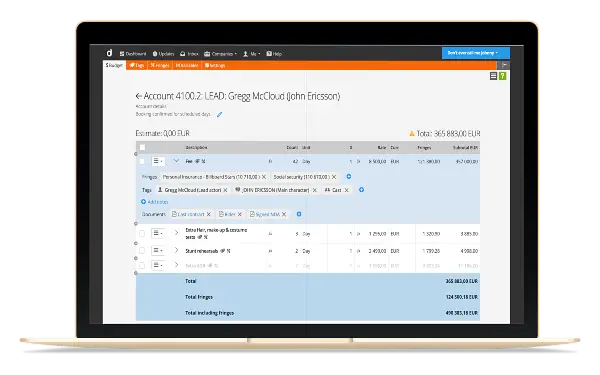600x375 pixels.
Task: Open the Signed NDA document
Action: point(265,214)
